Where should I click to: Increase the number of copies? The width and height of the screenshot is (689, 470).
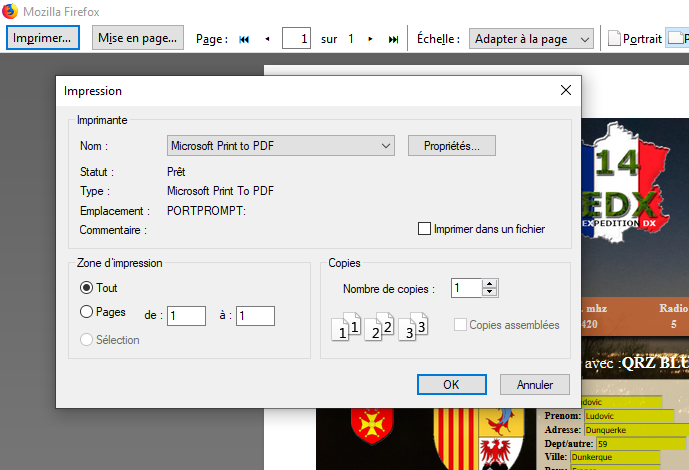[489, 284]
